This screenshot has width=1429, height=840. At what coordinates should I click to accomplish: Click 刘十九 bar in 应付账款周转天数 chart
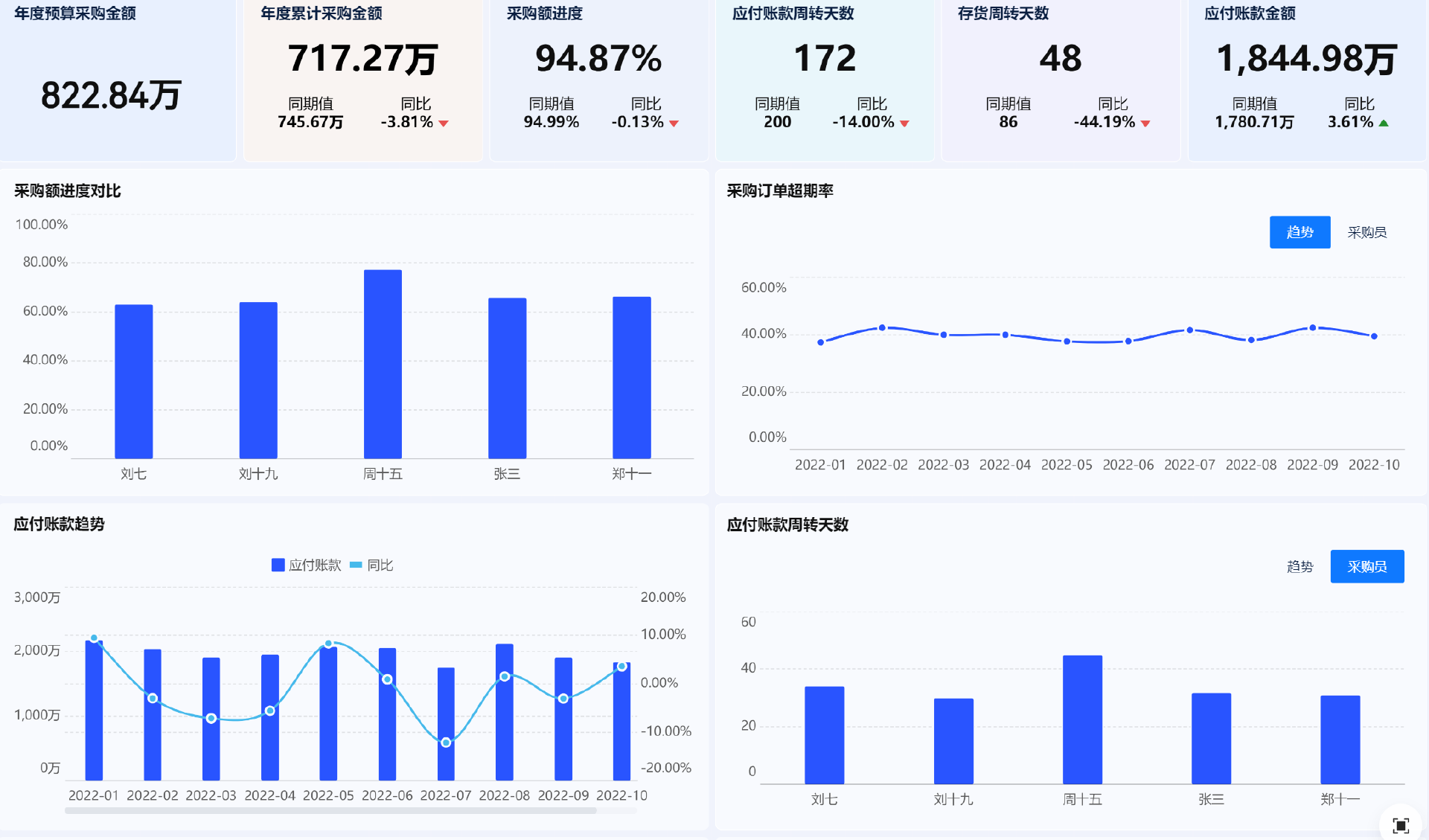pyautogui.click(x=953, y=740)
